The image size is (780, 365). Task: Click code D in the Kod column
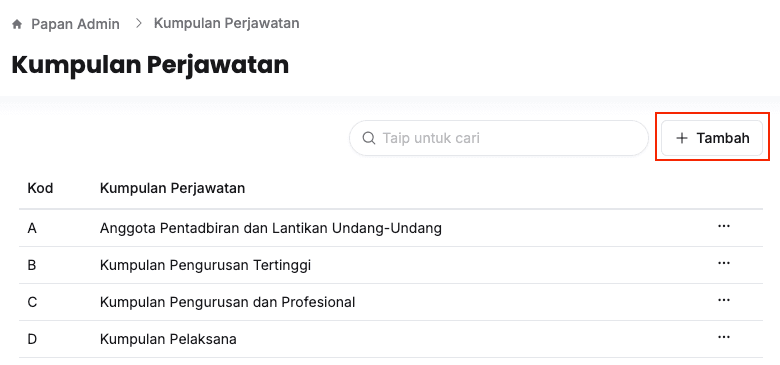(x=32, y=339)
